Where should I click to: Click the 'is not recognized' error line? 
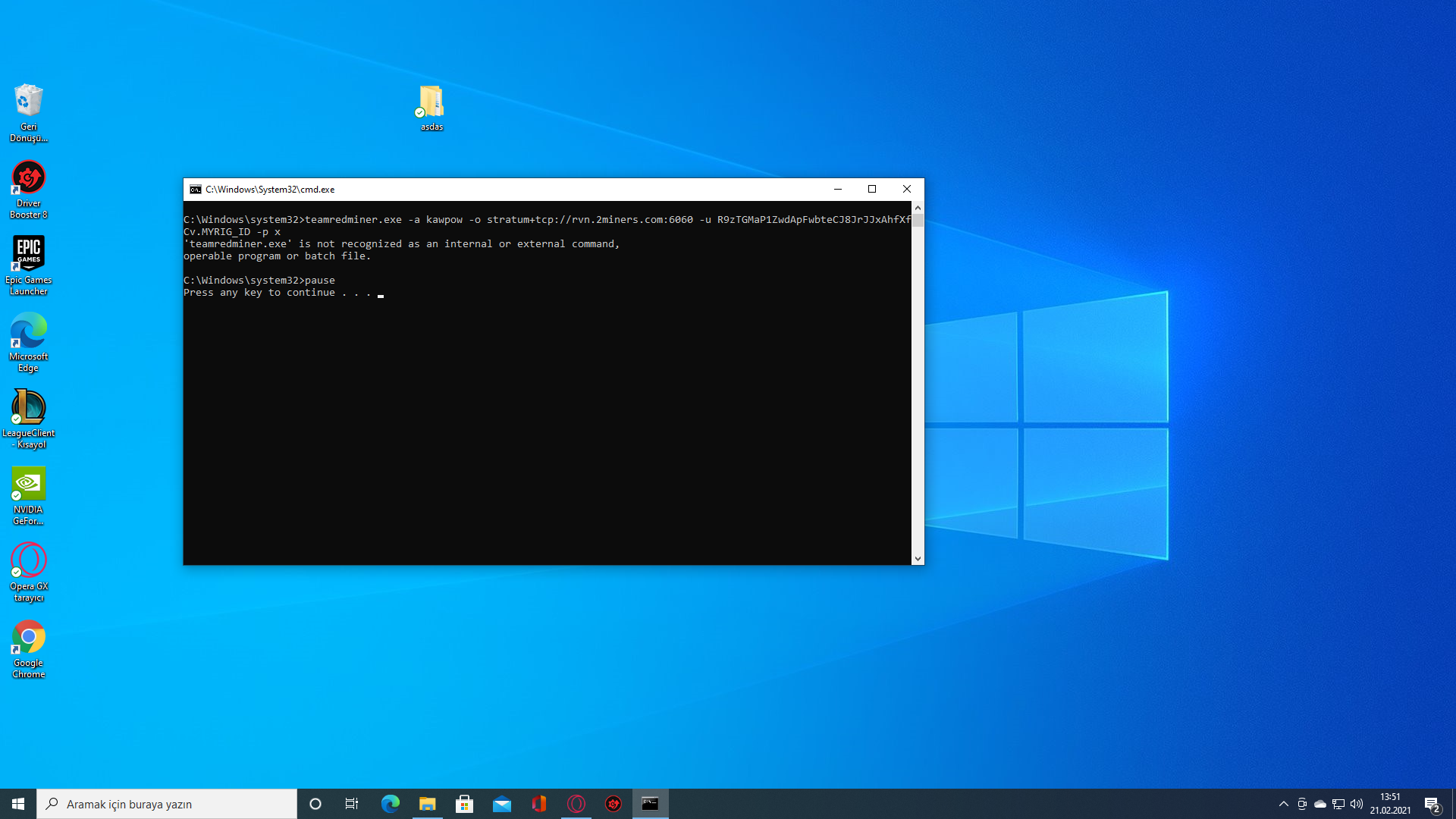pyautogui.click(x=402, y=244)
